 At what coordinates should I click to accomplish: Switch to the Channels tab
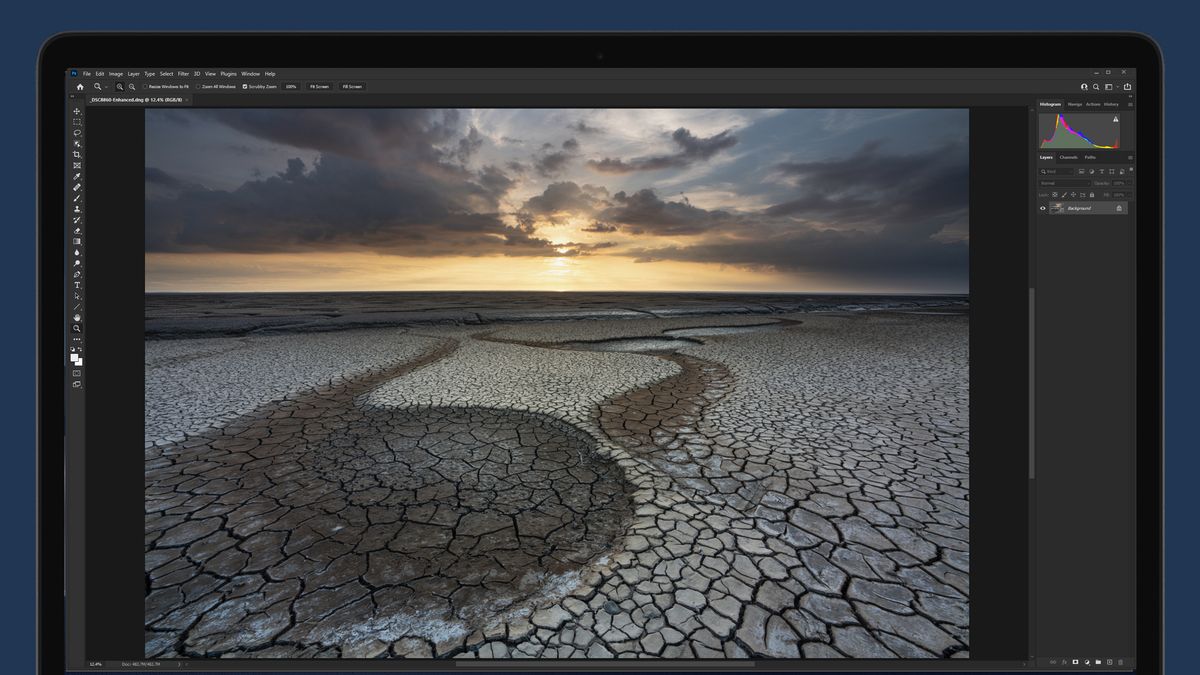coord(1066,157)
